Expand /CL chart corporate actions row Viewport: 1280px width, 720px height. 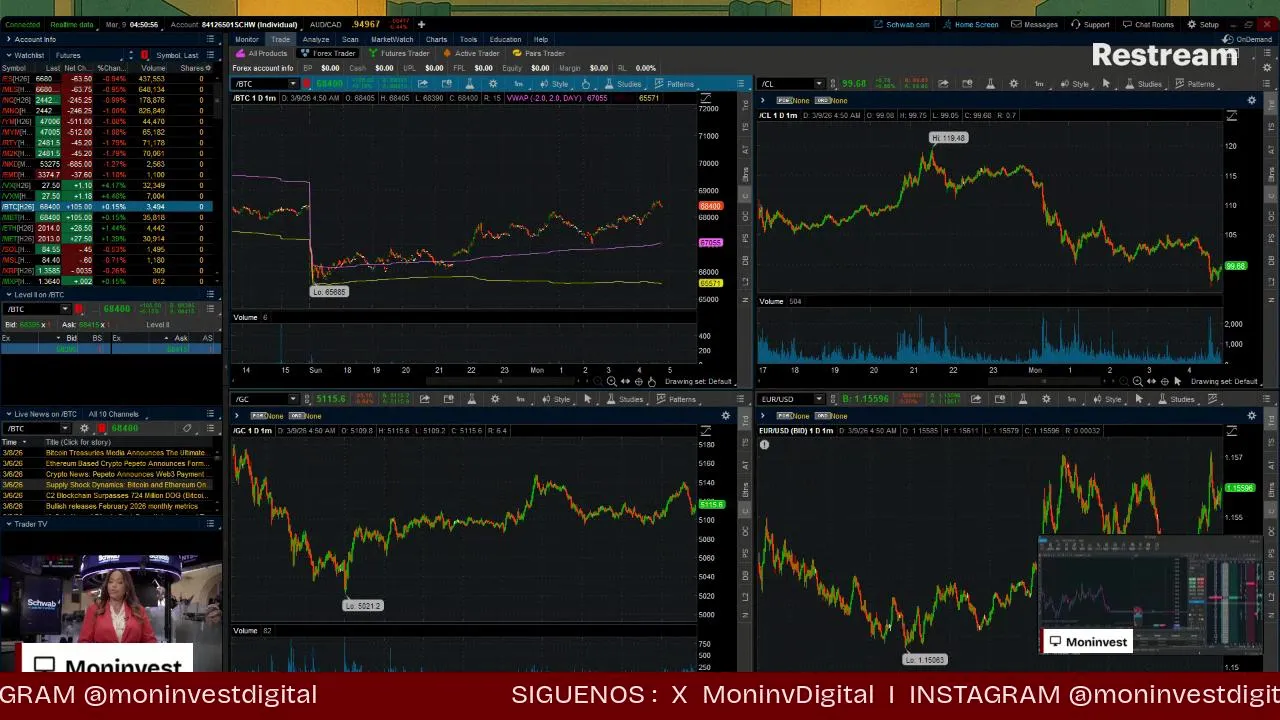[763, 101]
